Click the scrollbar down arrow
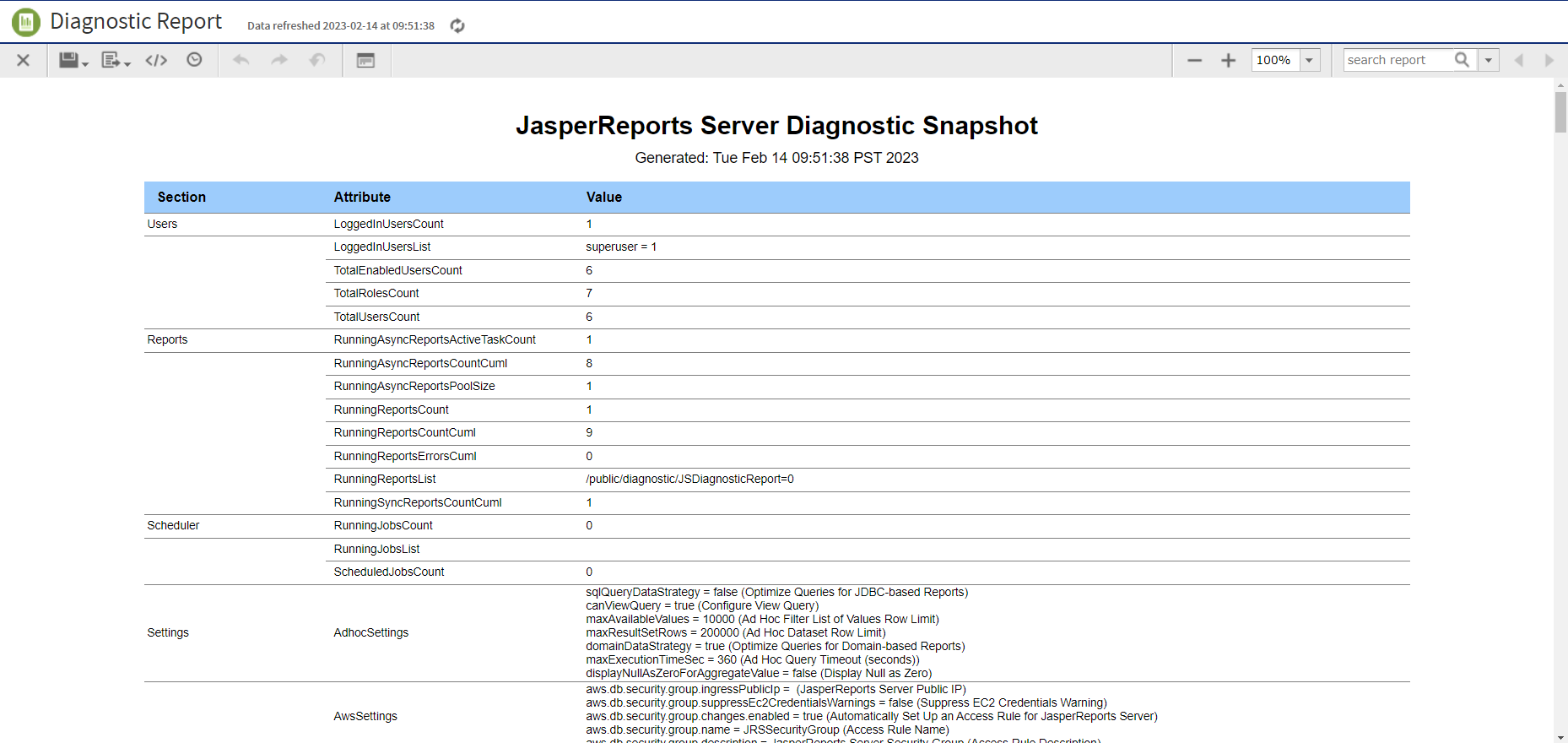This screenshot has height=743, width=1568. tap(1560, 737)
